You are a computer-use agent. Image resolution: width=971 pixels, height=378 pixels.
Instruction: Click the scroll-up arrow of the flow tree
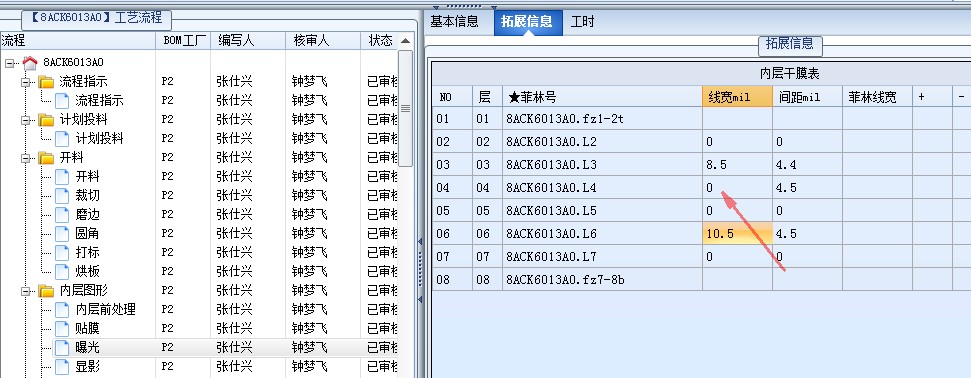pos(406,42)
